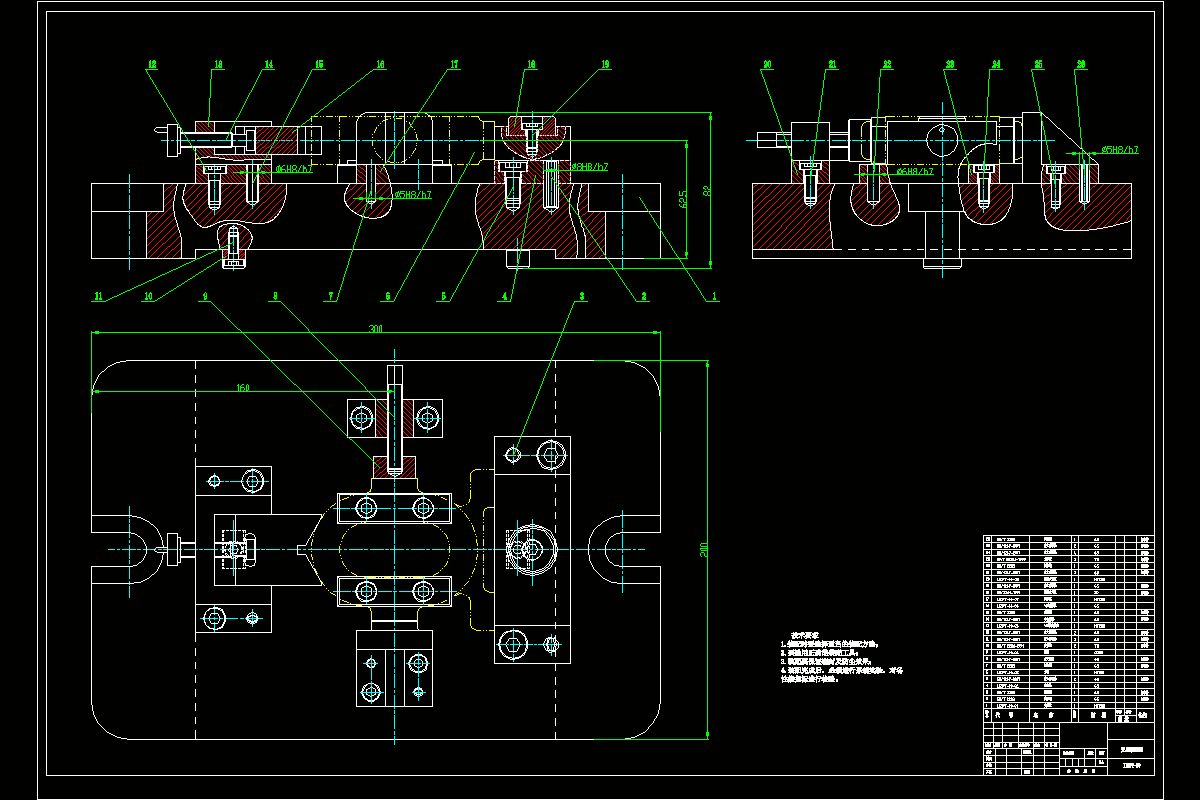The image size is (1200, 800).
Task: Click part balloon number 12
Action: (x=152, y=65)
